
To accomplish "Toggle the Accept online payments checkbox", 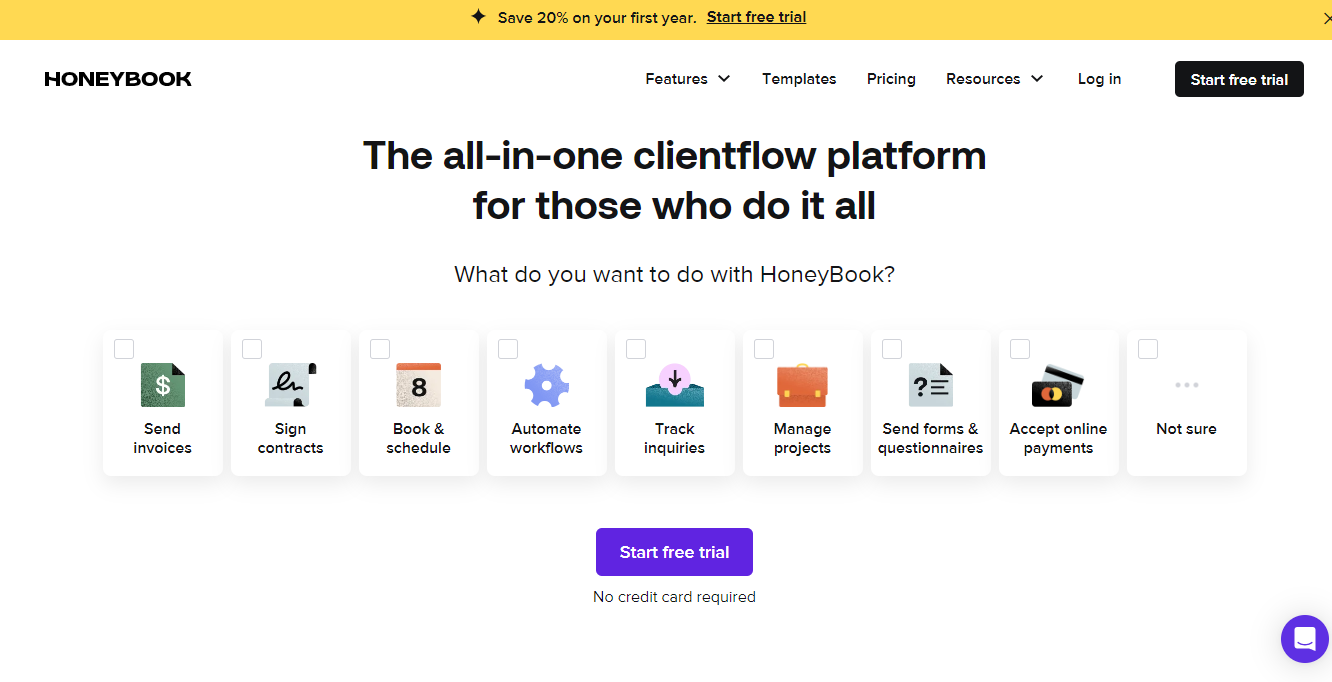I will [x=1020, y=349].
